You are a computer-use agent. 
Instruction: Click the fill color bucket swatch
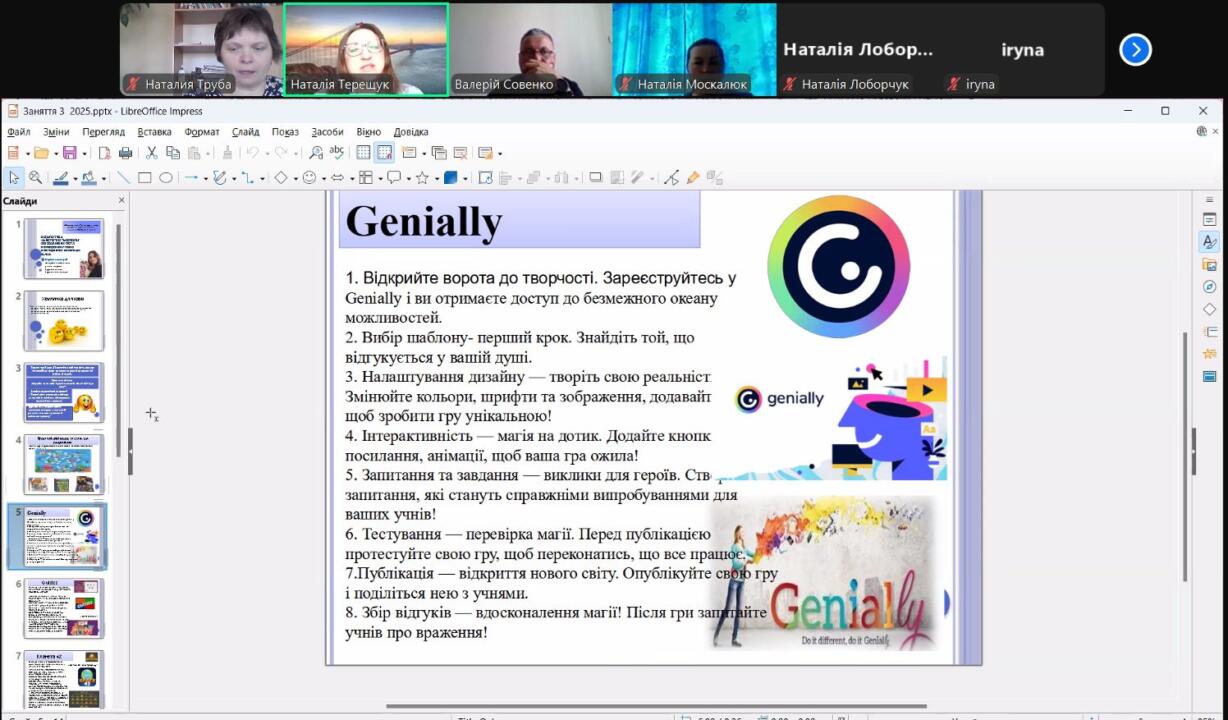89,178
